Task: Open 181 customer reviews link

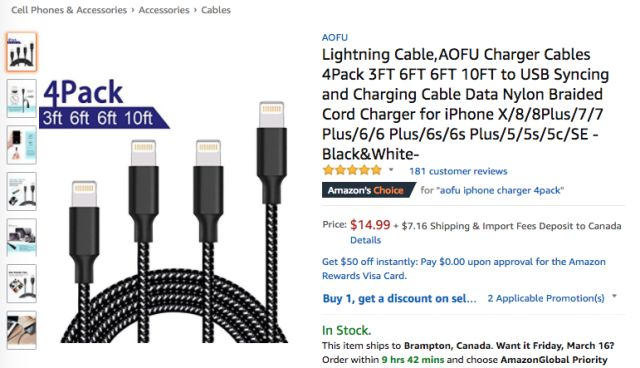Action: point(458,171)
